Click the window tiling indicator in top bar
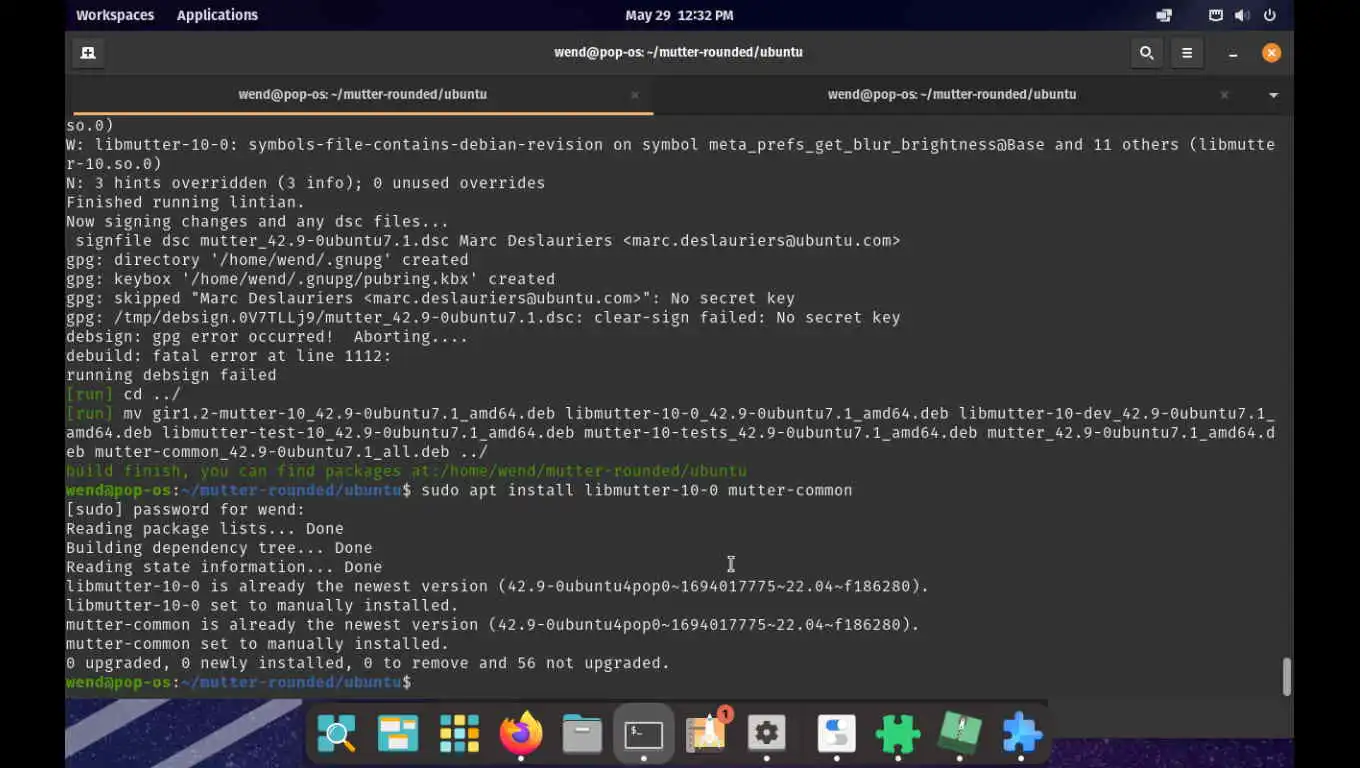 pyautogui.click(x=1164, y=15)
